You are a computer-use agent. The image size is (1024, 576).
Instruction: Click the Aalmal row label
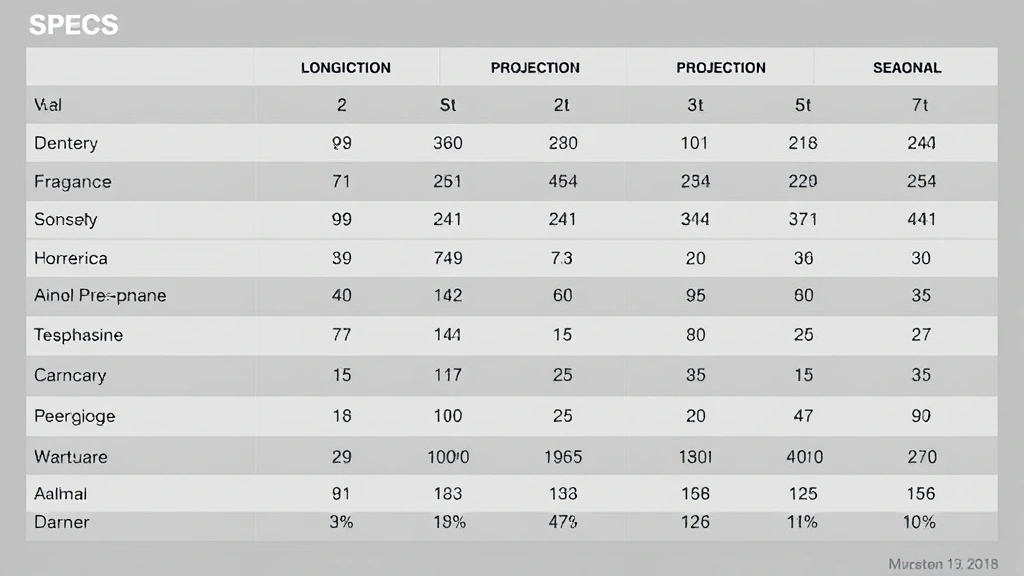[x=61, y=493]
